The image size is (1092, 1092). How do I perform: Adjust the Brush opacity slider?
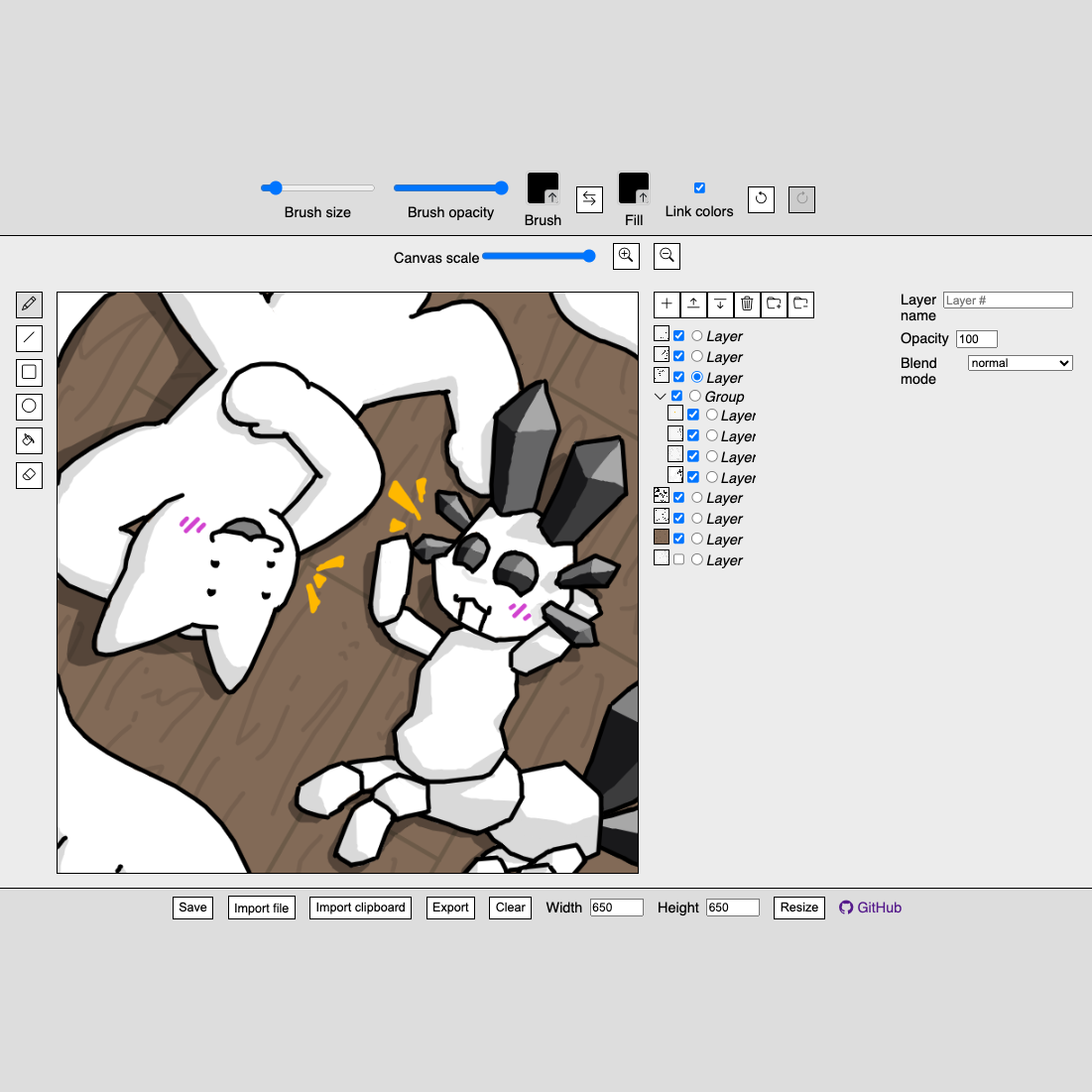tap(450, 188)
